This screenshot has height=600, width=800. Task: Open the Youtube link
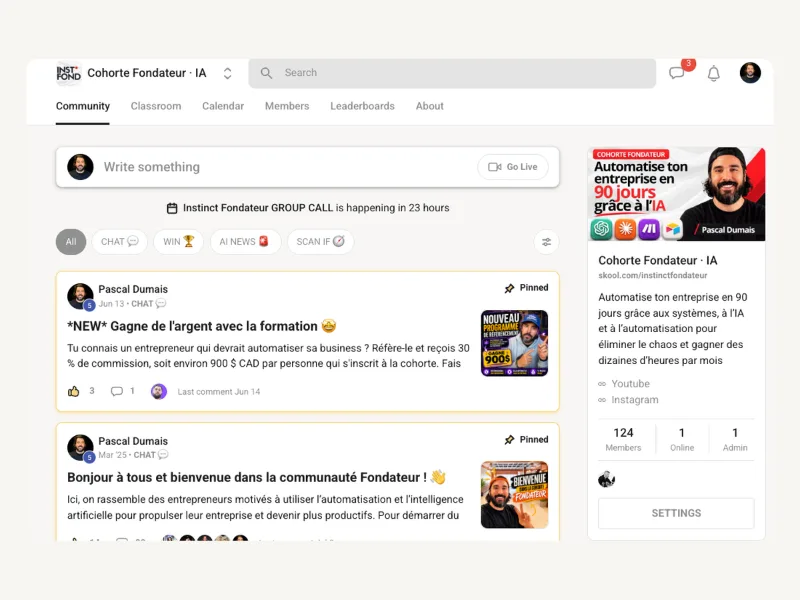(630, 384)
